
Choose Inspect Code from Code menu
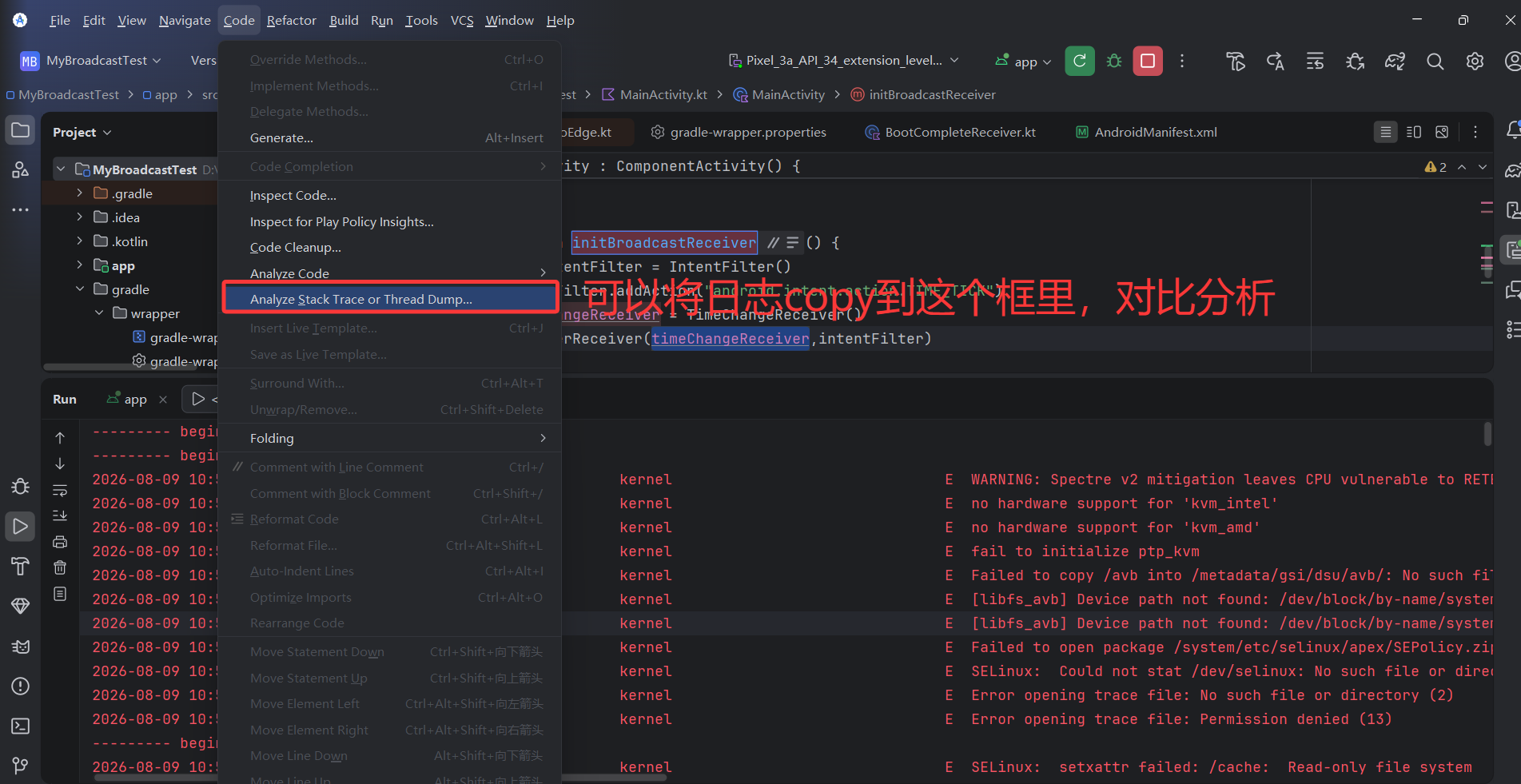point(390,196)
